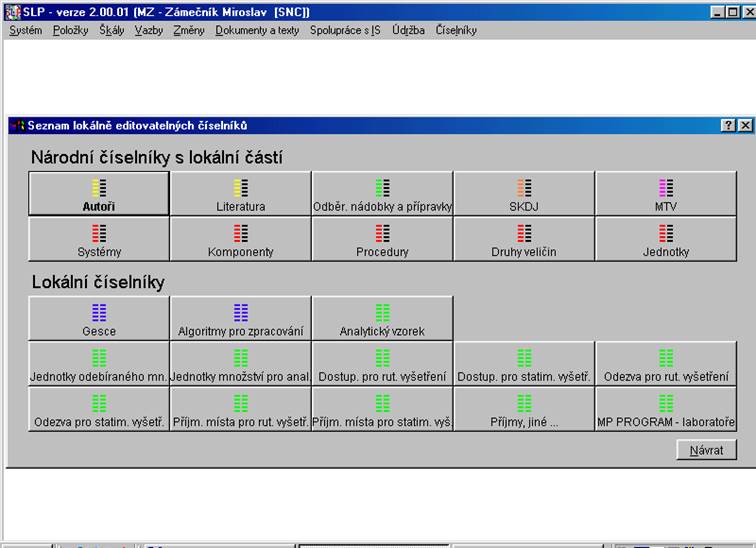Open the Literatura codebook

[240, 193]
